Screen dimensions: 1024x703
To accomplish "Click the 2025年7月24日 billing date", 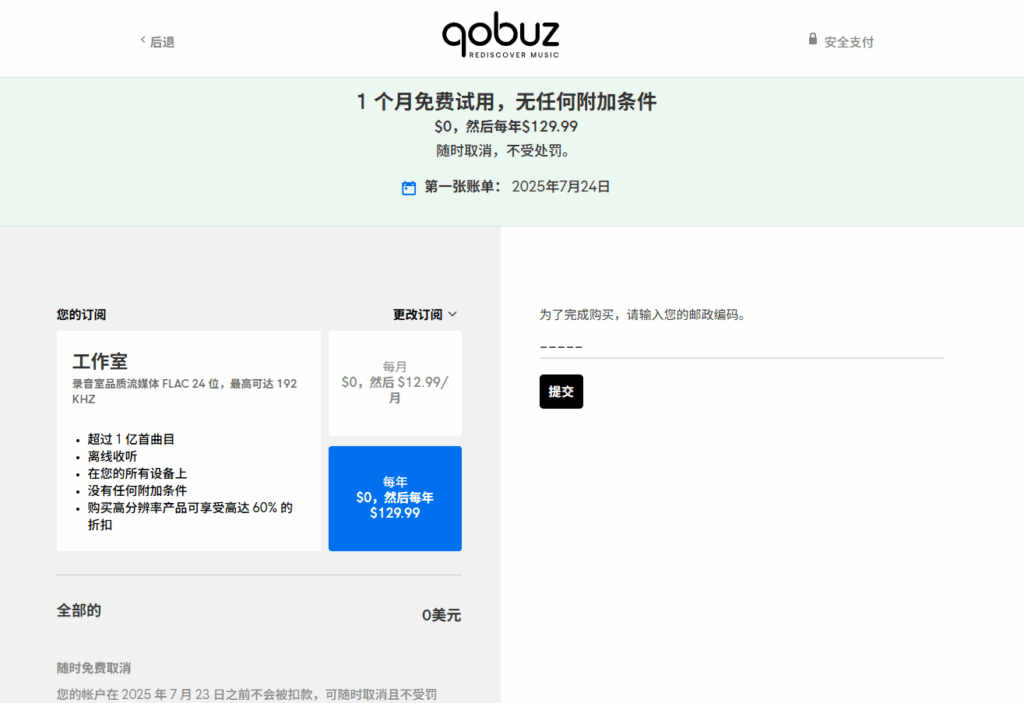I will click(x=561, y=187).
